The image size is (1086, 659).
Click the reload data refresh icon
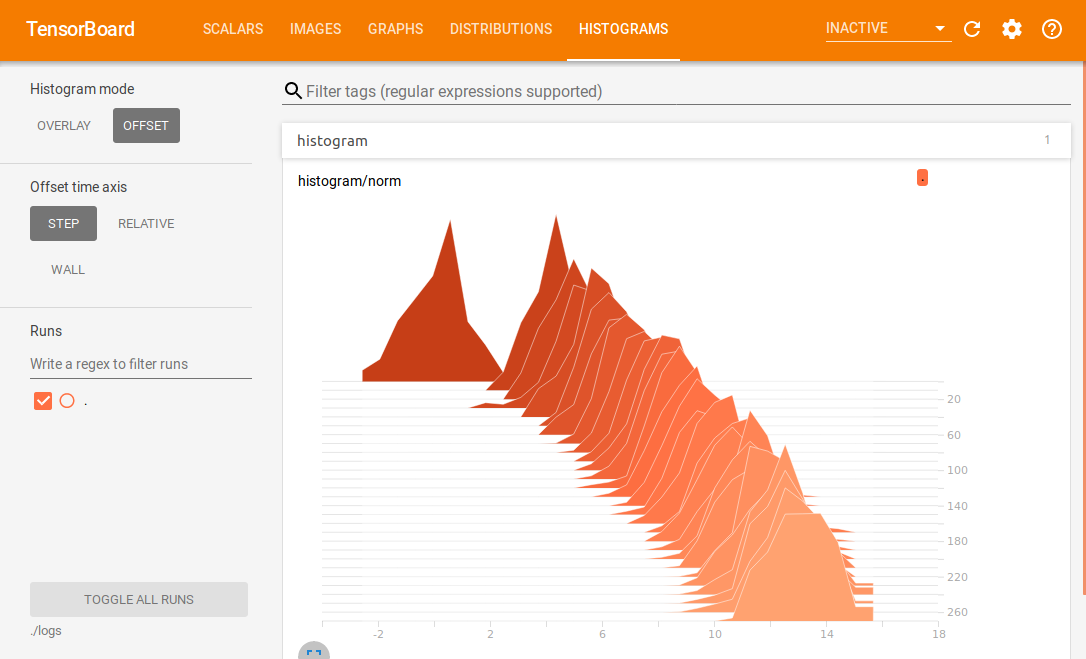pyautogui.click(x=972, y=29)
